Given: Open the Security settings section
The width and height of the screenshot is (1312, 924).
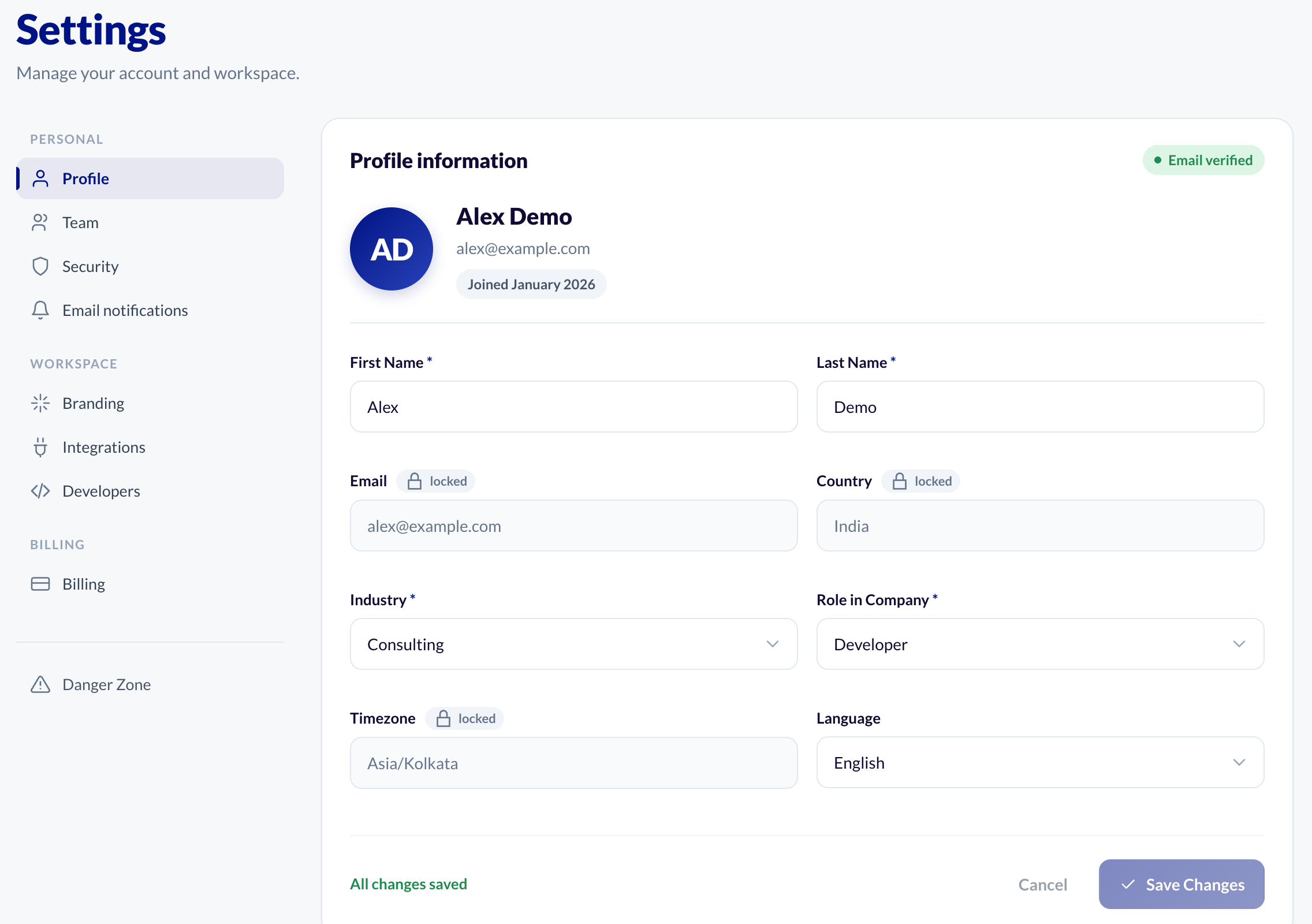Looking at the screenshot, I should (x=150, y=266).
